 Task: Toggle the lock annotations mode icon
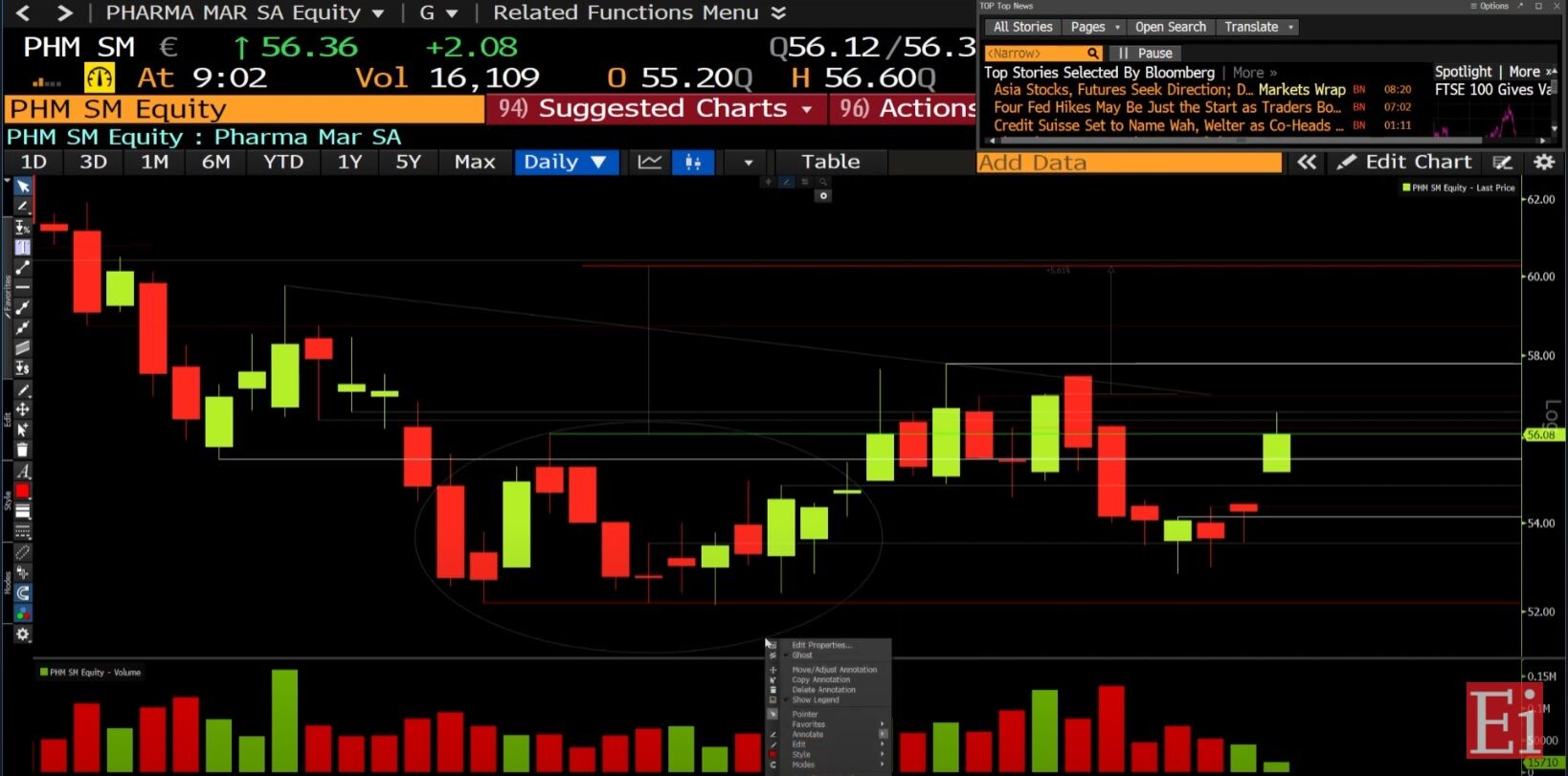click(22, 572)
